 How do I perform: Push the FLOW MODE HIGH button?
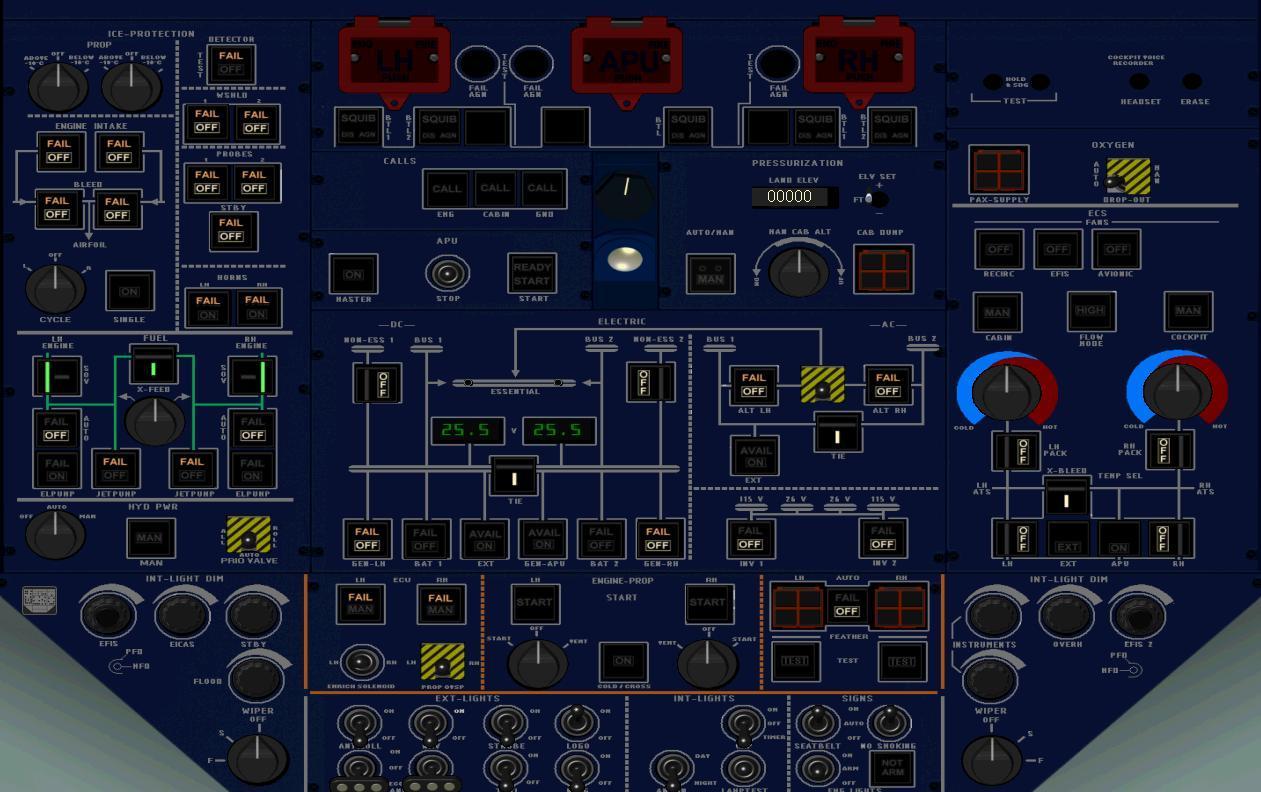click(1090, 311)
